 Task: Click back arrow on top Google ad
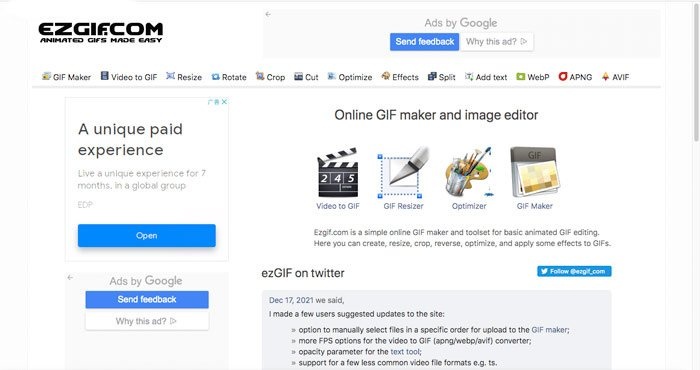click(268, 14)
